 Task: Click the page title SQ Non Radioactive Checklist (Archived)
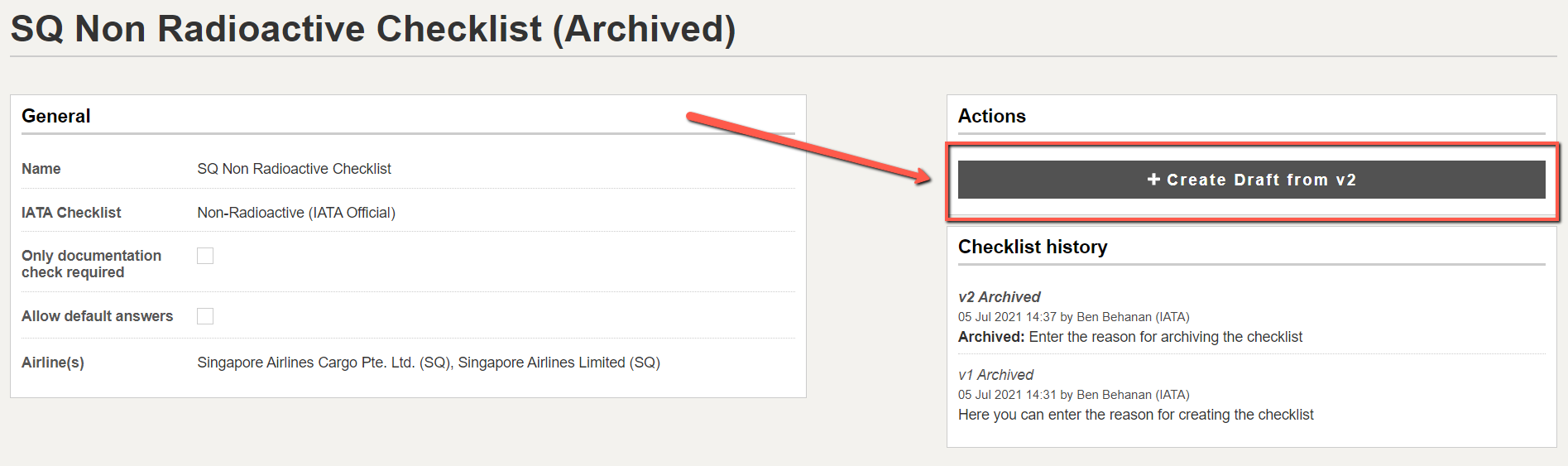[373, 29]
